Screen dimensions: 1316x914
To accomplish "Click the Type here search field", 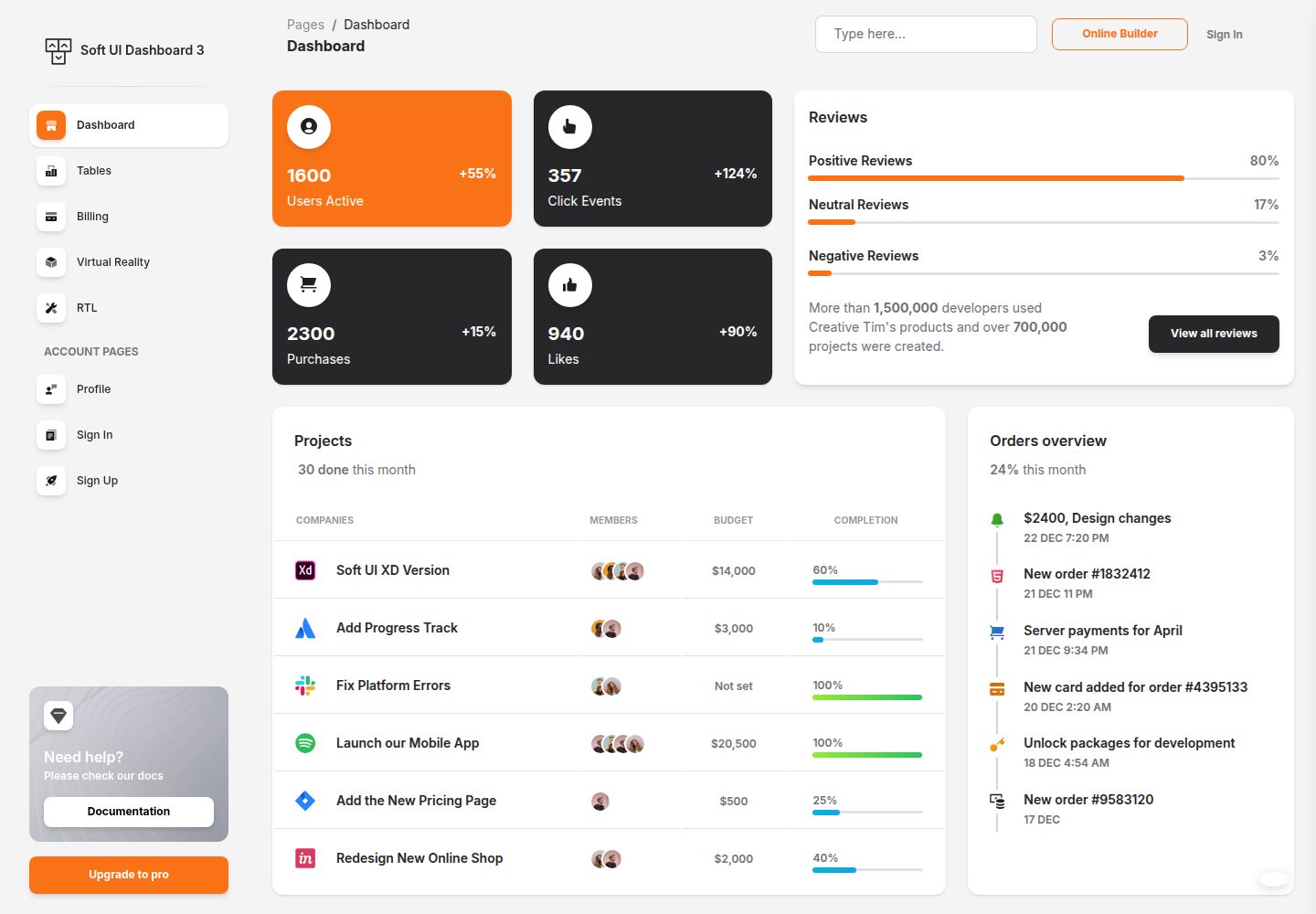I will click(926, 34).
